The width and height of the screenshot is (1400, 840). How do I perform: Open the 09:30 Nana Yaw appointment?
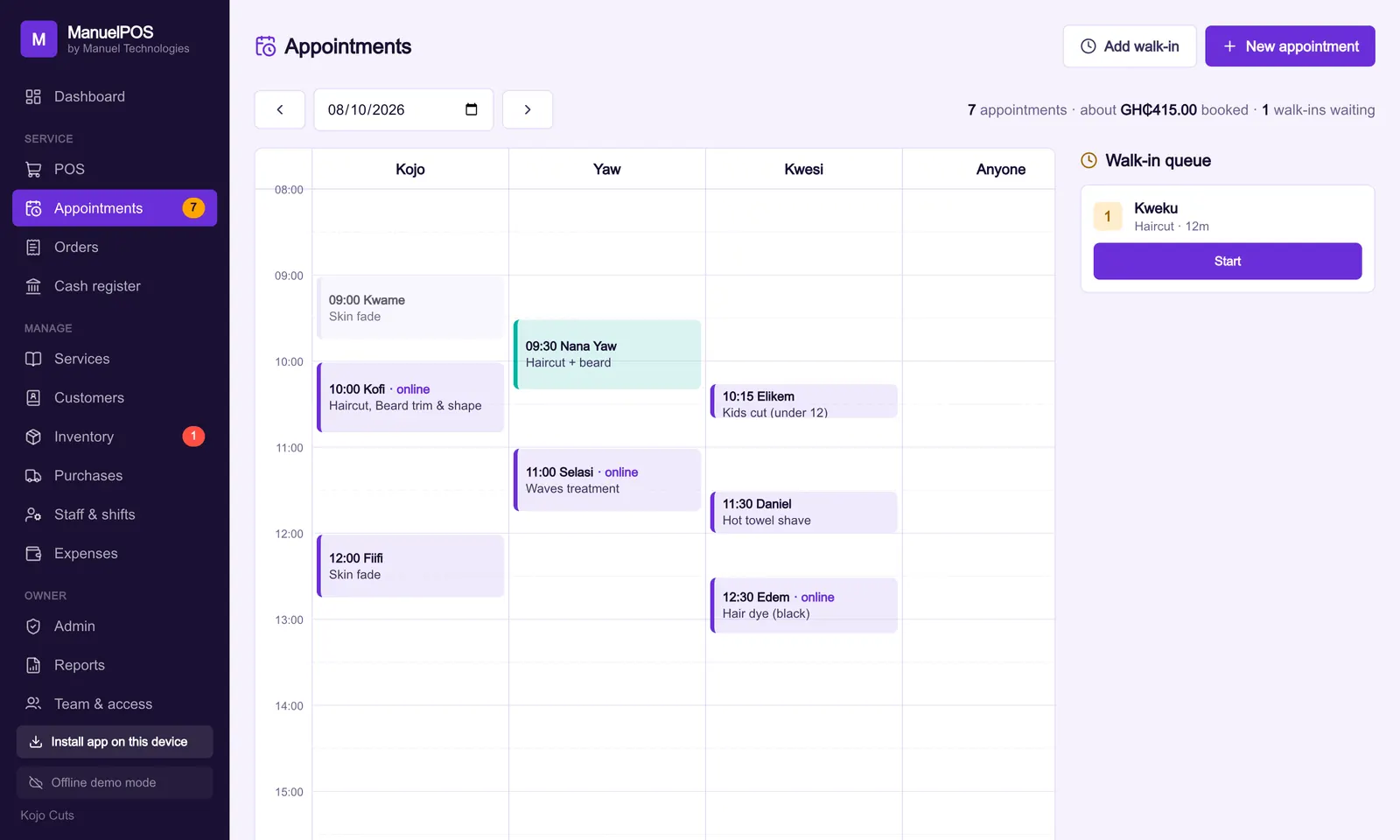[607, 354]
